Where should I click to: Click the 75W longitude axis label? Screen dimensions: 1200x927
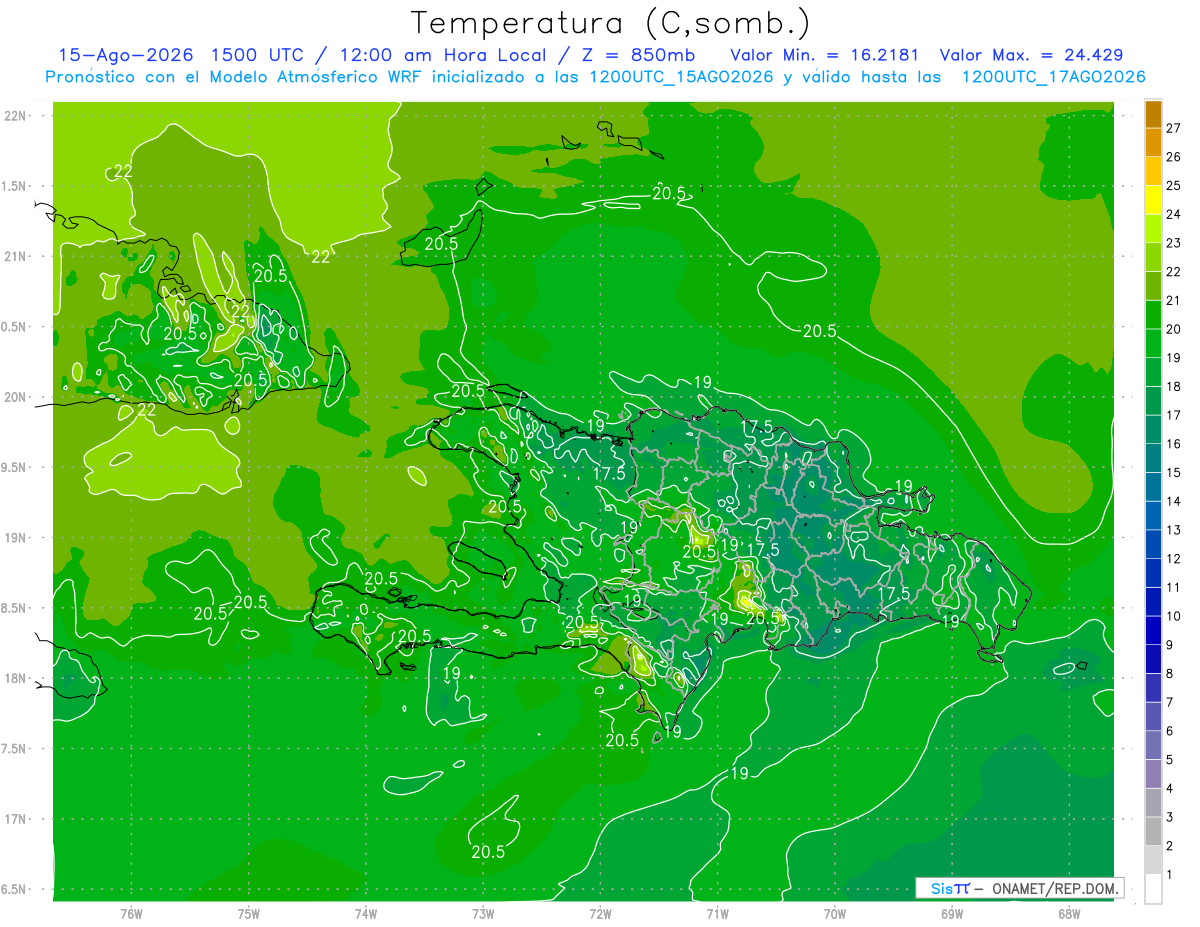point(249,914)
